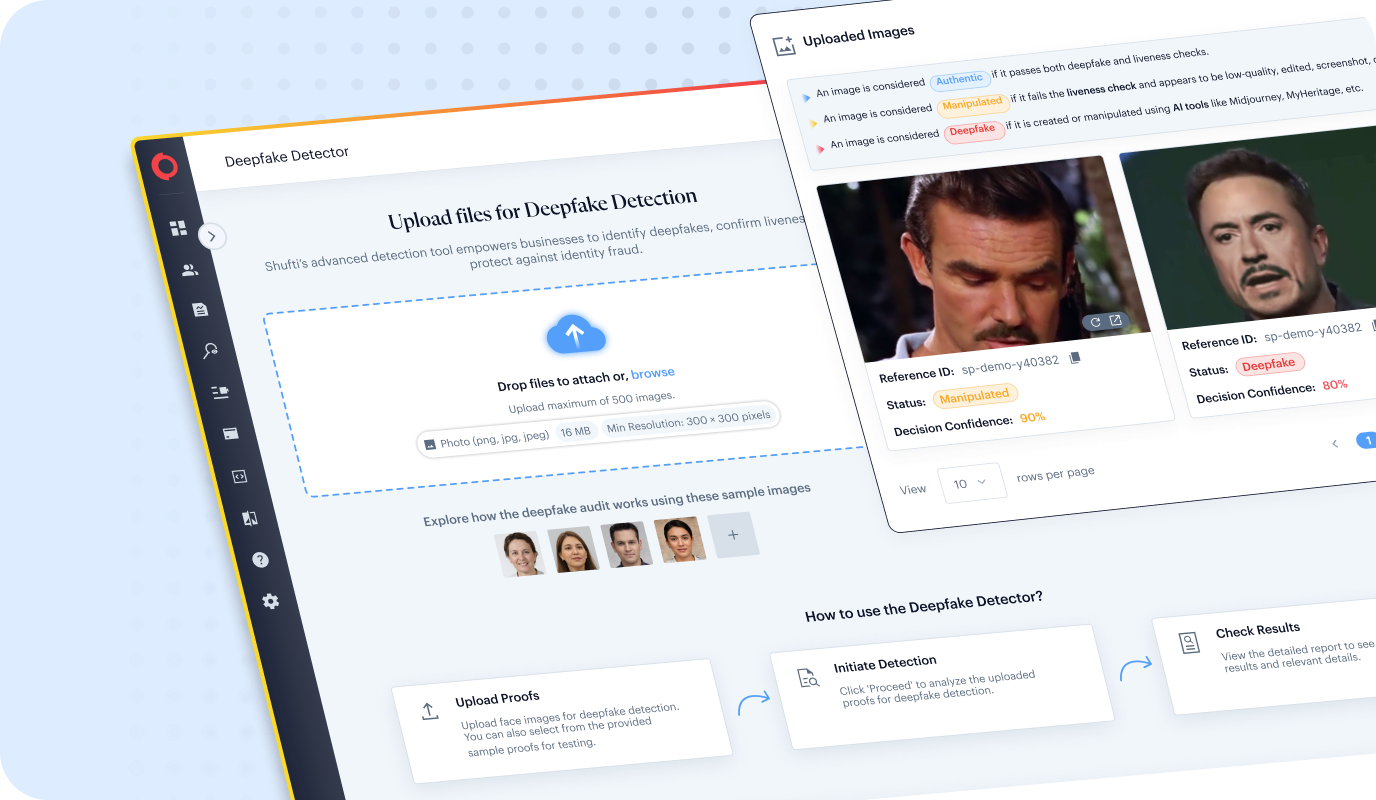Image resolution: width=1376 pixels, height=800 pixels.
Task: Click the Deepfake badge in the legend
Action: point(972,130)
